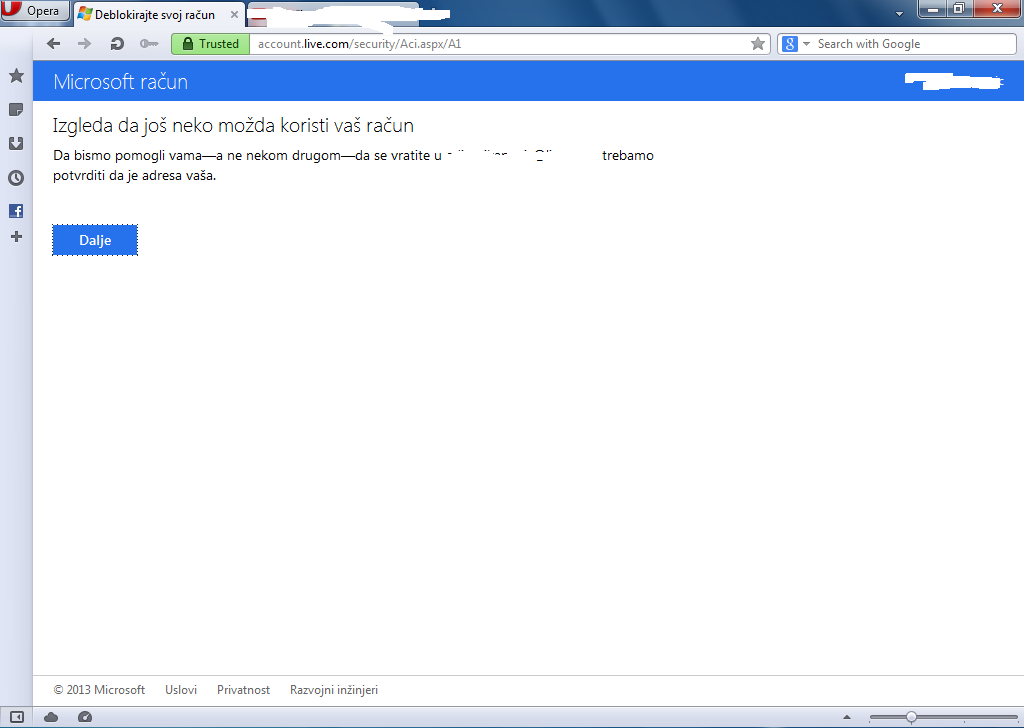Image resolution: width=1024 pixels, height=728 pixels.
Task: Click the Opera Link cloud icon
Action: (x=51, y=717)
